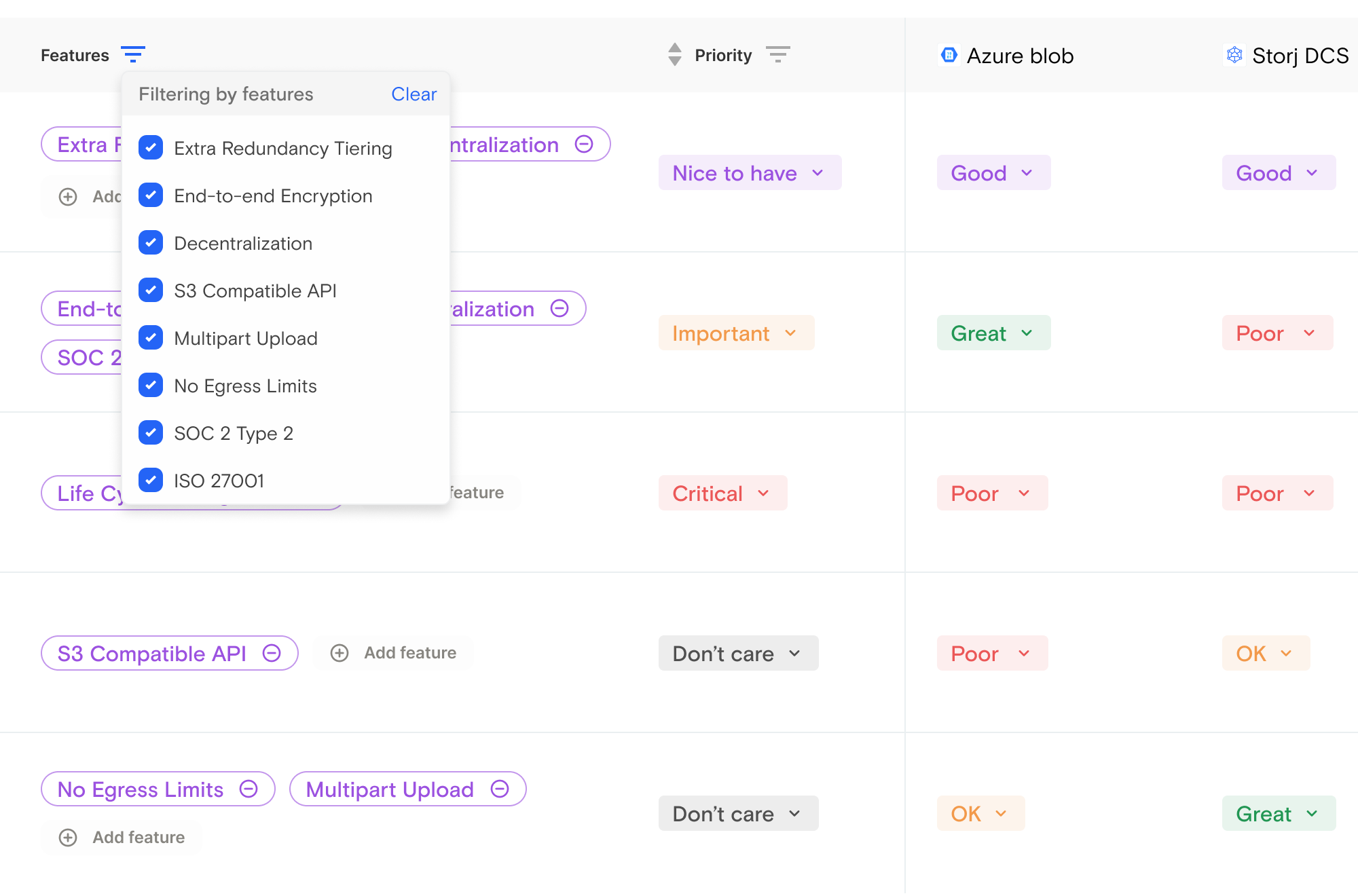This screenshot has height=896, width=1358.
Task: Expand the Azure blob Great rating dropdown
Action: [x=993, y=333]
